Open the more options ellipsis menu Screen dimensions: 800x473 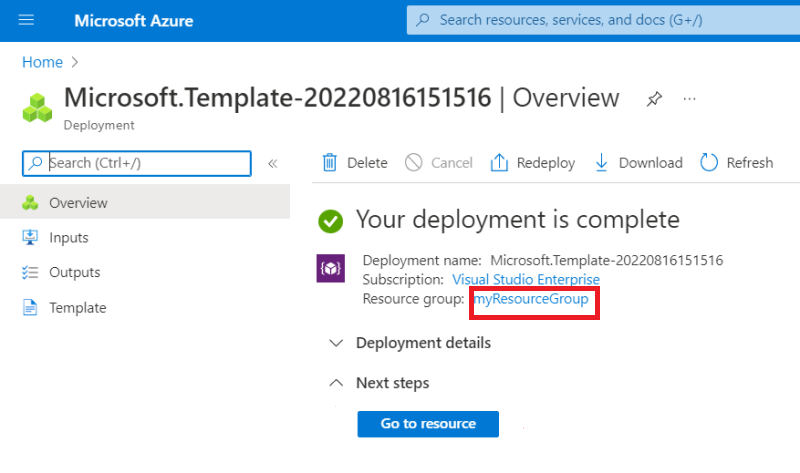click(689, 99)
